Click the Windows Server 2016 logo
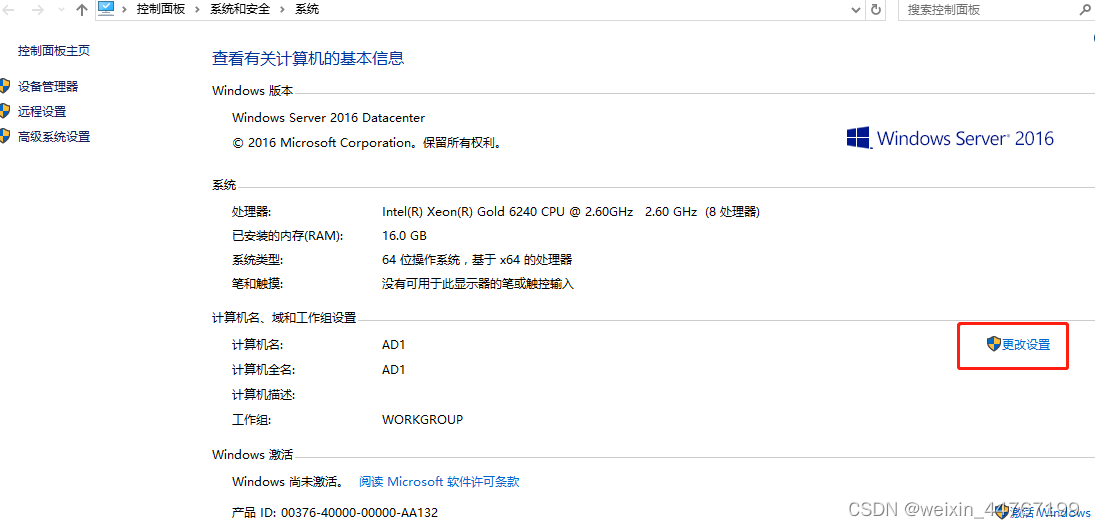Viewport: 1095px width, 528px height. [x=950, y=138]
